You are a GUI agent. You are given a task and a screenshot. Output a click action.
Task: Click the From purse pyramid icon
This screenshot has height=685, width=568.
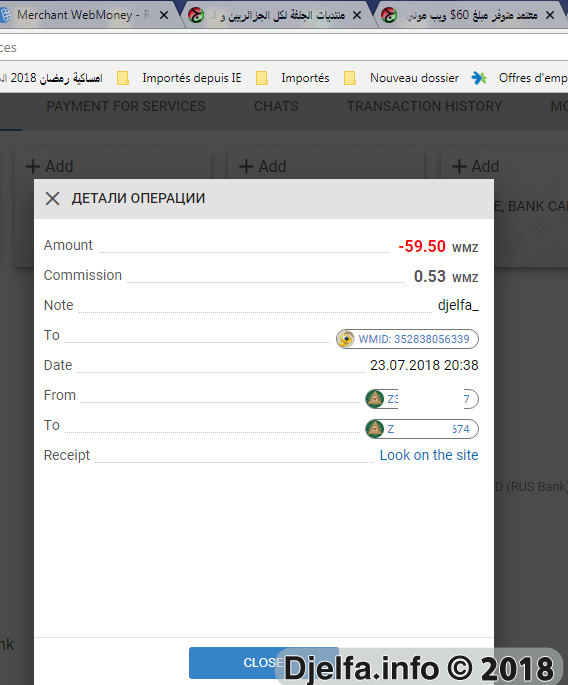[375, 399]
